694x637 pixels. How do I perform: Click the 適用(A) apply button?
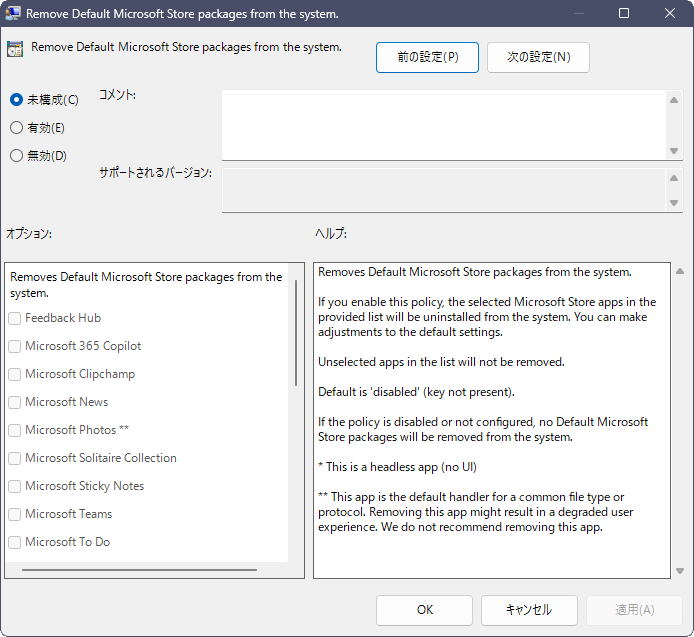[634, 610]
